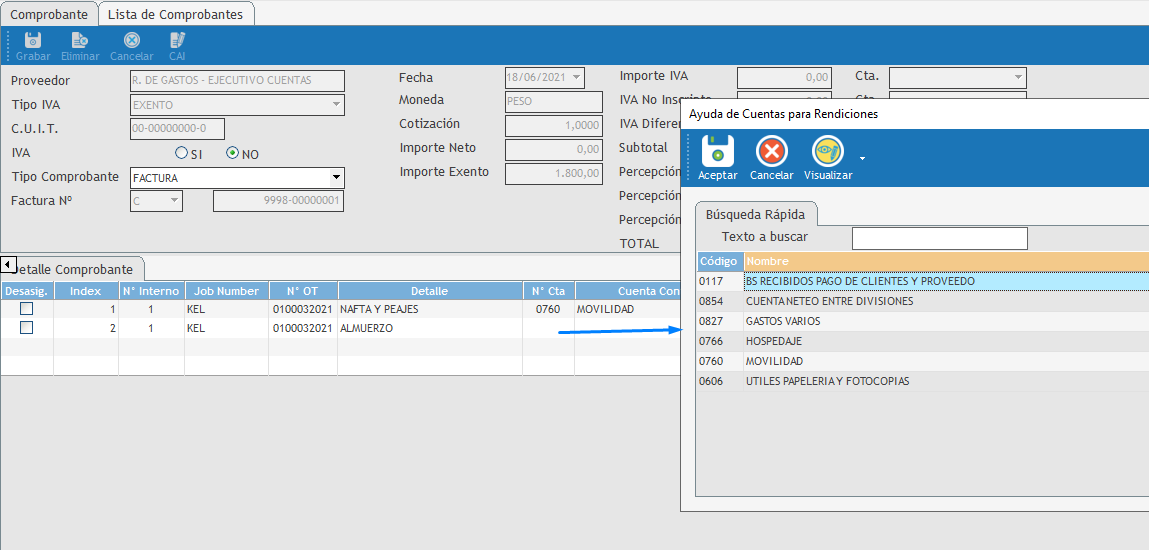Click the CAI toolbar icon
Viewport: 1149px width, 550px height.
tap(177, 41)
